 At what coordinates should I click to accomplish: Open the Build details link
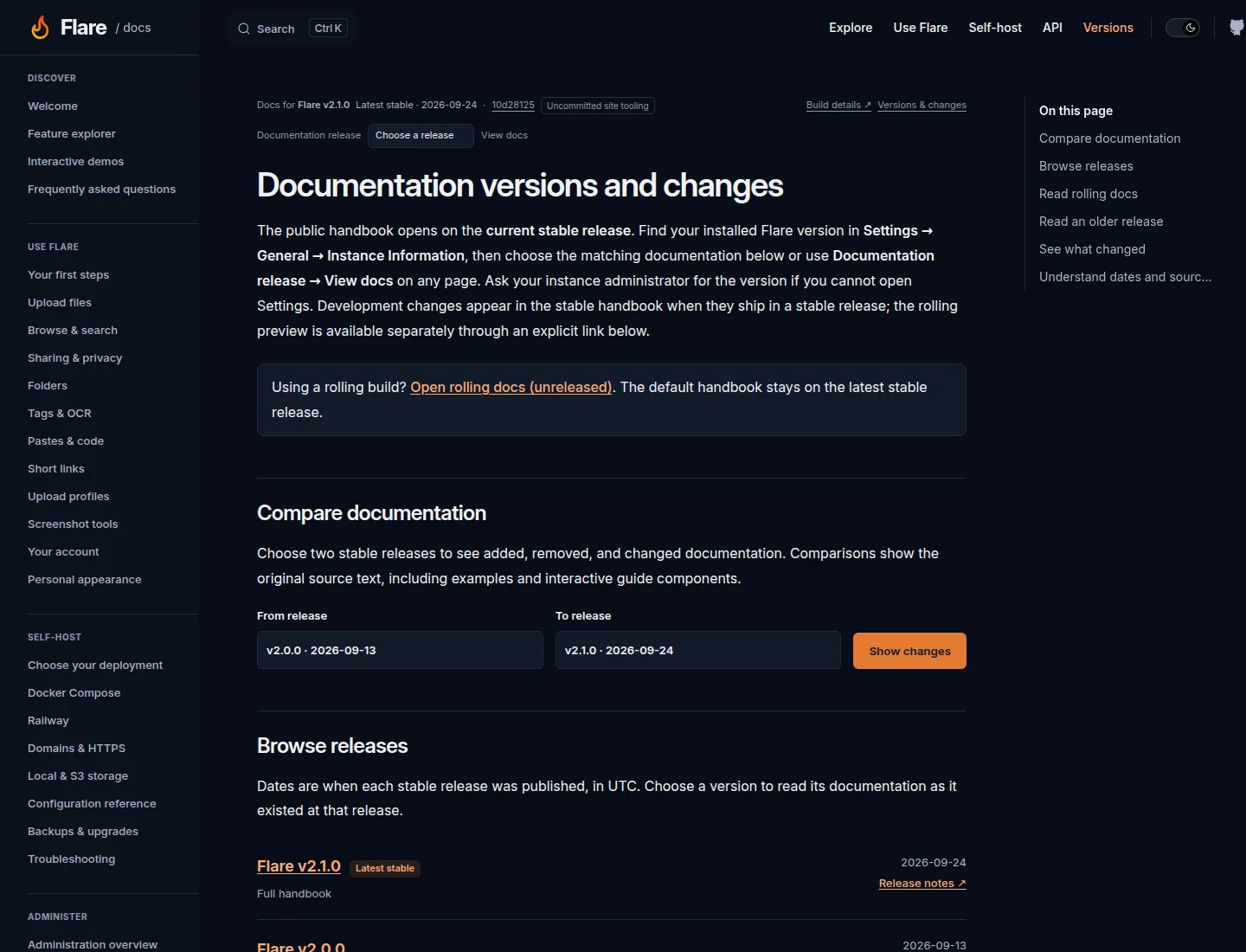pos(838,106)
